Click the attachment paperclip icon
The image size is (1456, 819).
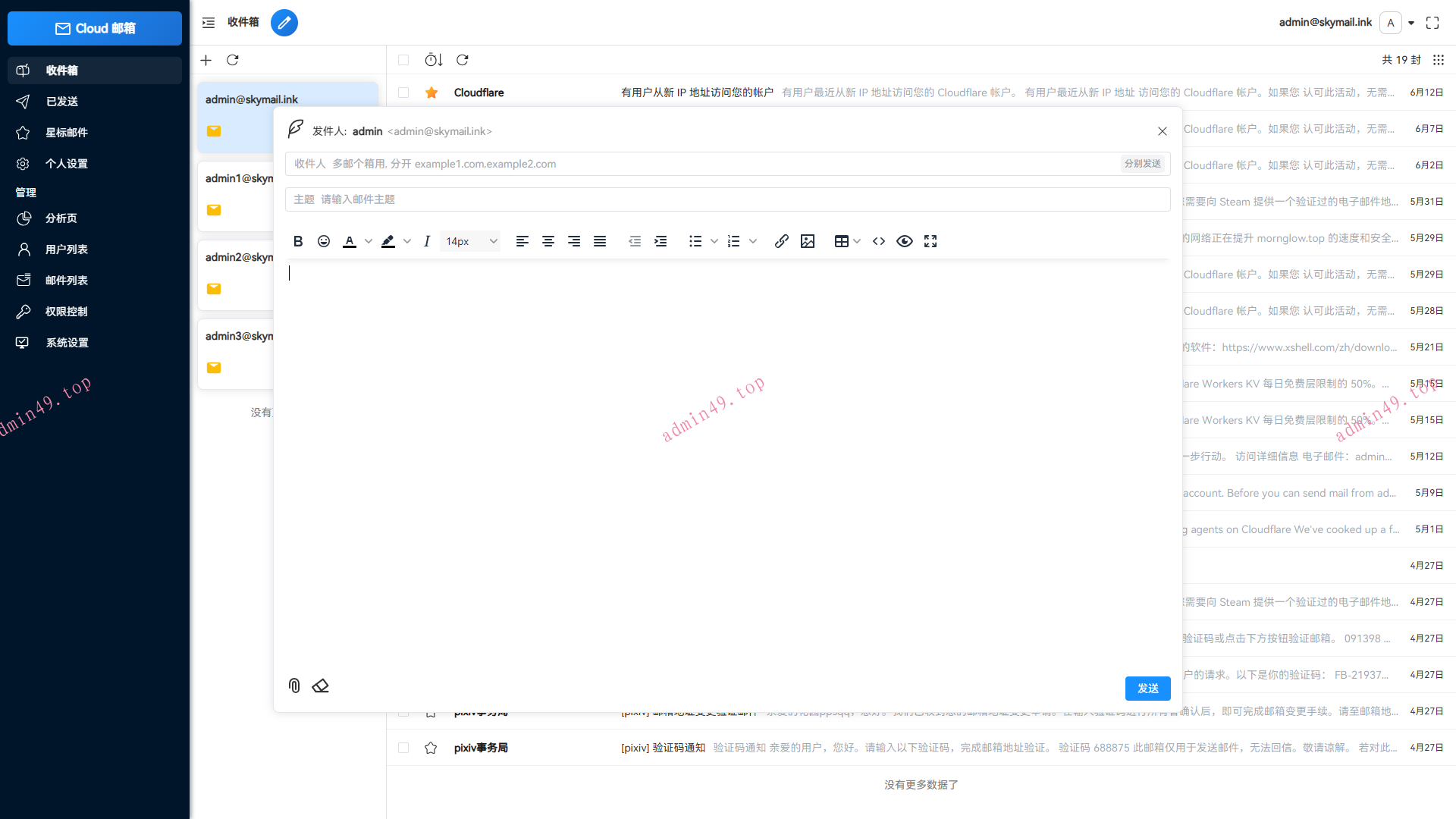coord(294,686)
